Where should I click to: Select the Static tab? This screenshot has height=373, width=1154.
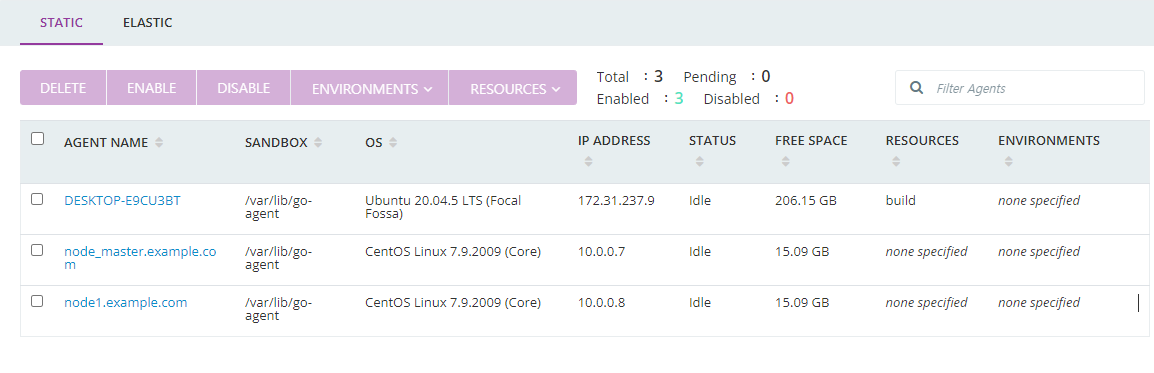[x=61, y=22]
